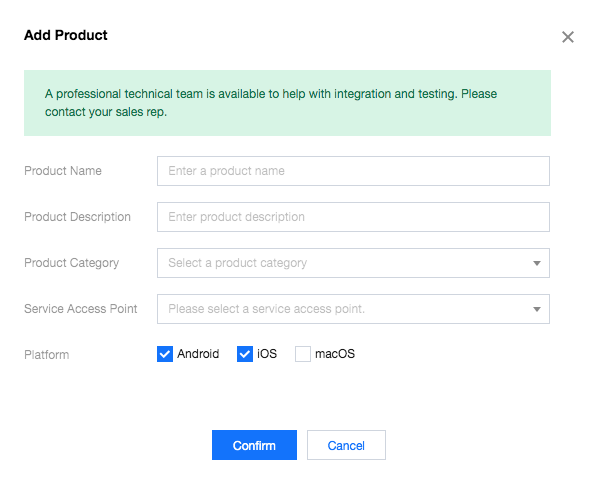The width and height of the screenshot is (599, 485).
Task: Click the arrow in Product Category selector
Action: 537,263
